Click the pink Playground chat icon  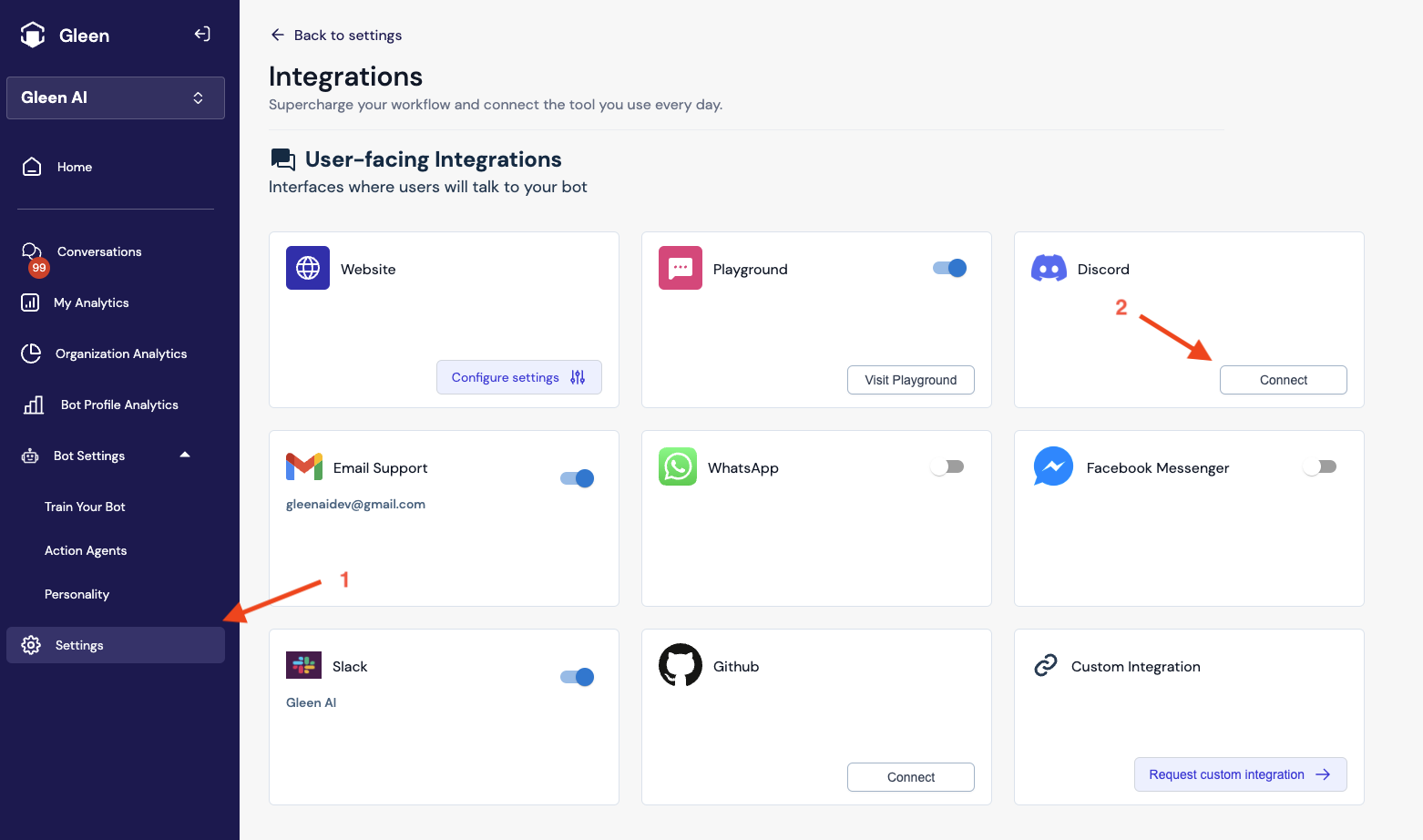(681, 268)
